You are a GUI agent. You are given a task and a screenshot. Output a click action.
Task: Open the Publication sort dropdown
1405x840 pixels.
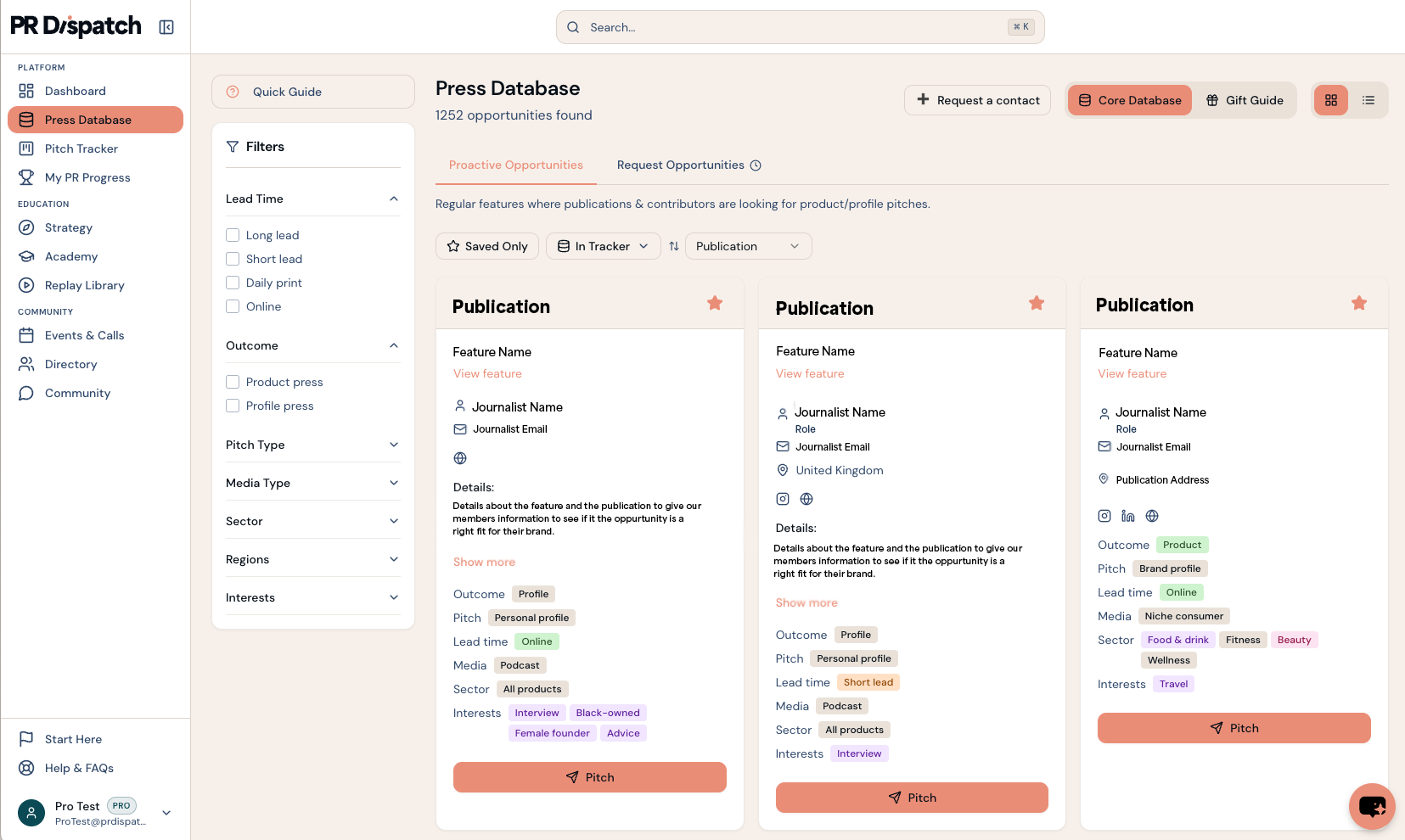point(747,246)
